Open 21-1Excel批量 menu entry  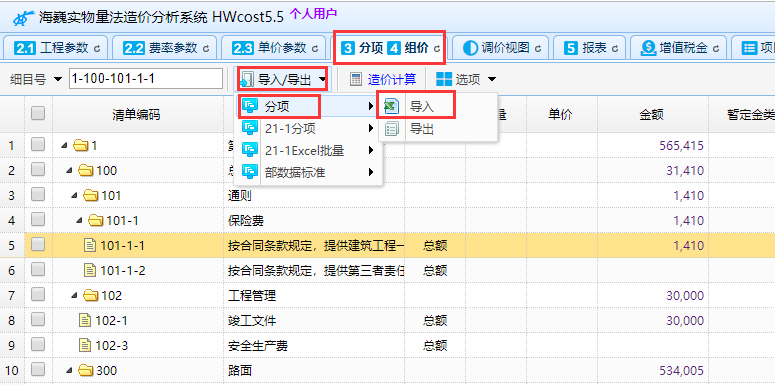click(307, 150)
